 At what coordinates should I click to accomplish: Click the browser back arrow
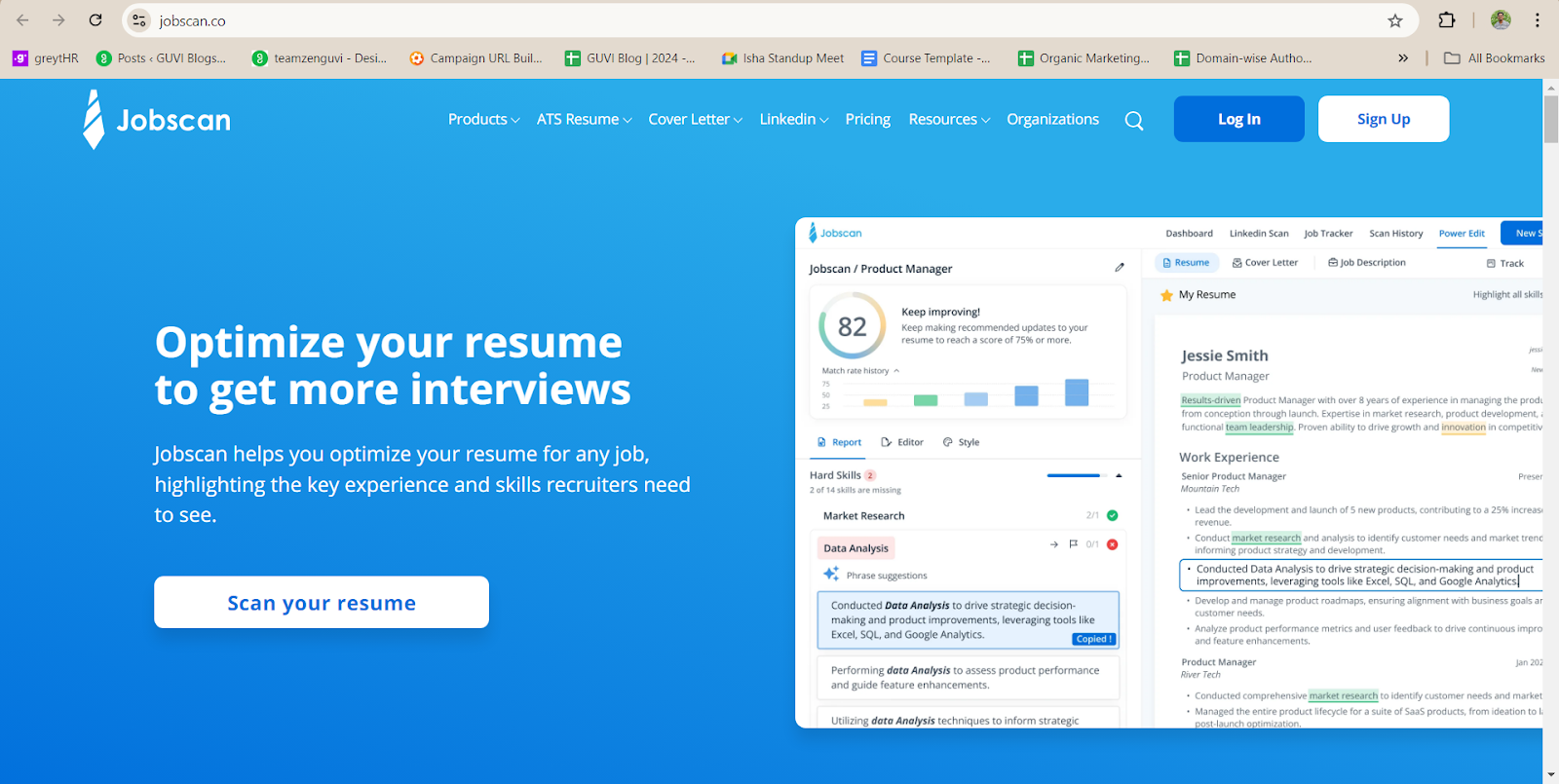click(22, 20)
